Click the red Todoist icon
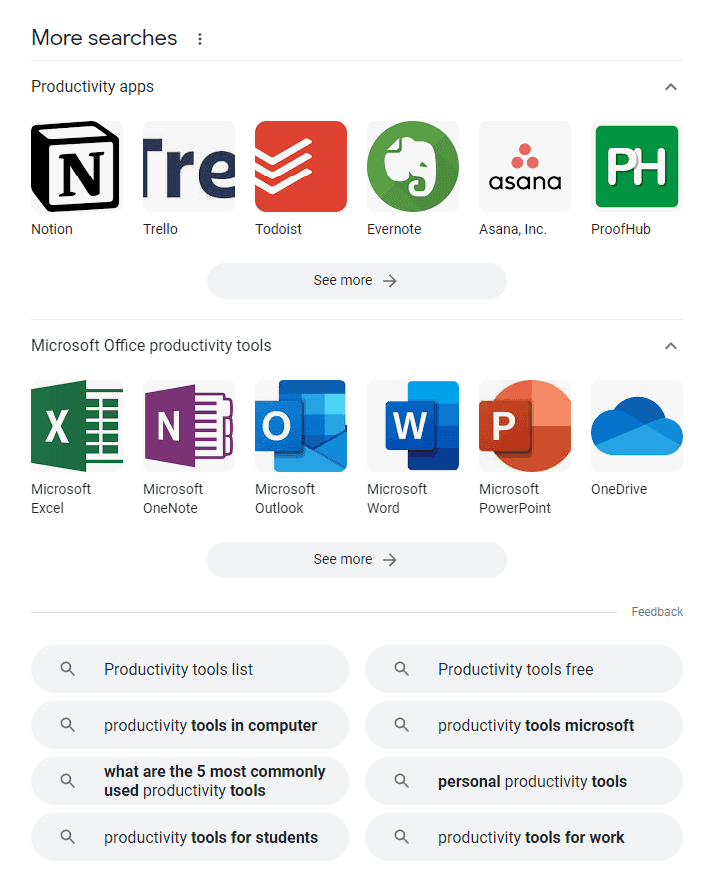Image resolution: width=709 pixels, height=881 pixels. point(301,166)
